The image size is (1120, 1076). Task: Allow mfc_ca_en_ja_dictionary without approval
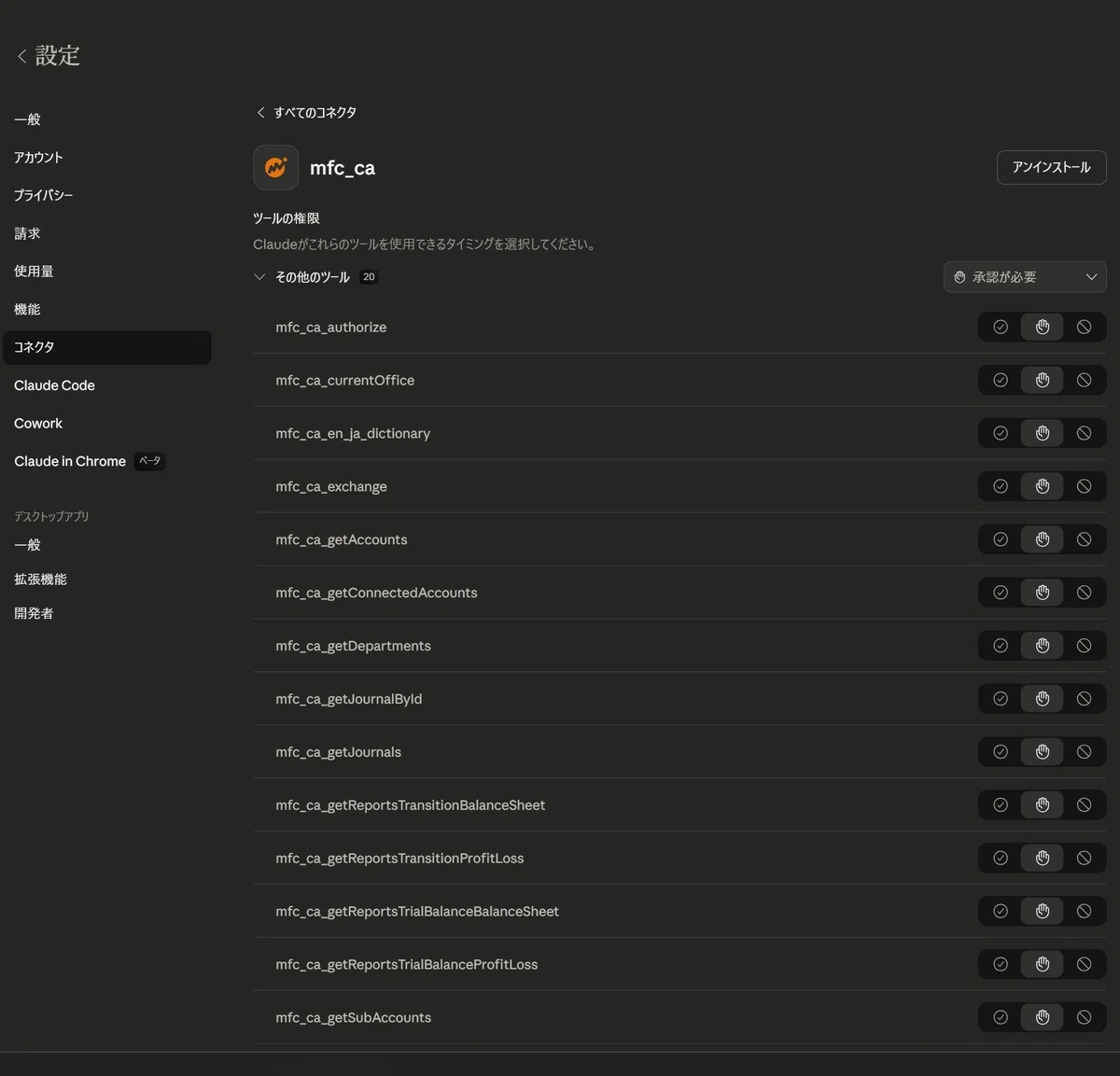click(x=1001, y=434)
